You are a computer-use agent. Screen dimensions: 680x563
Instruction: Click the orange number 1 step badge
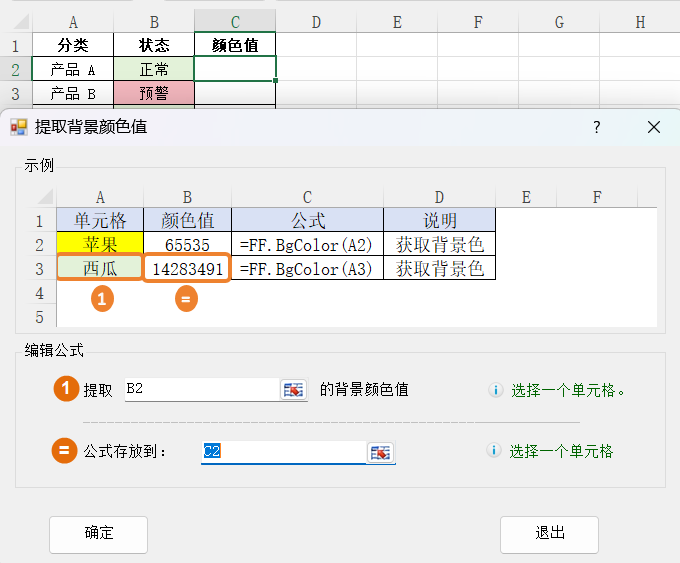point(66,390)
